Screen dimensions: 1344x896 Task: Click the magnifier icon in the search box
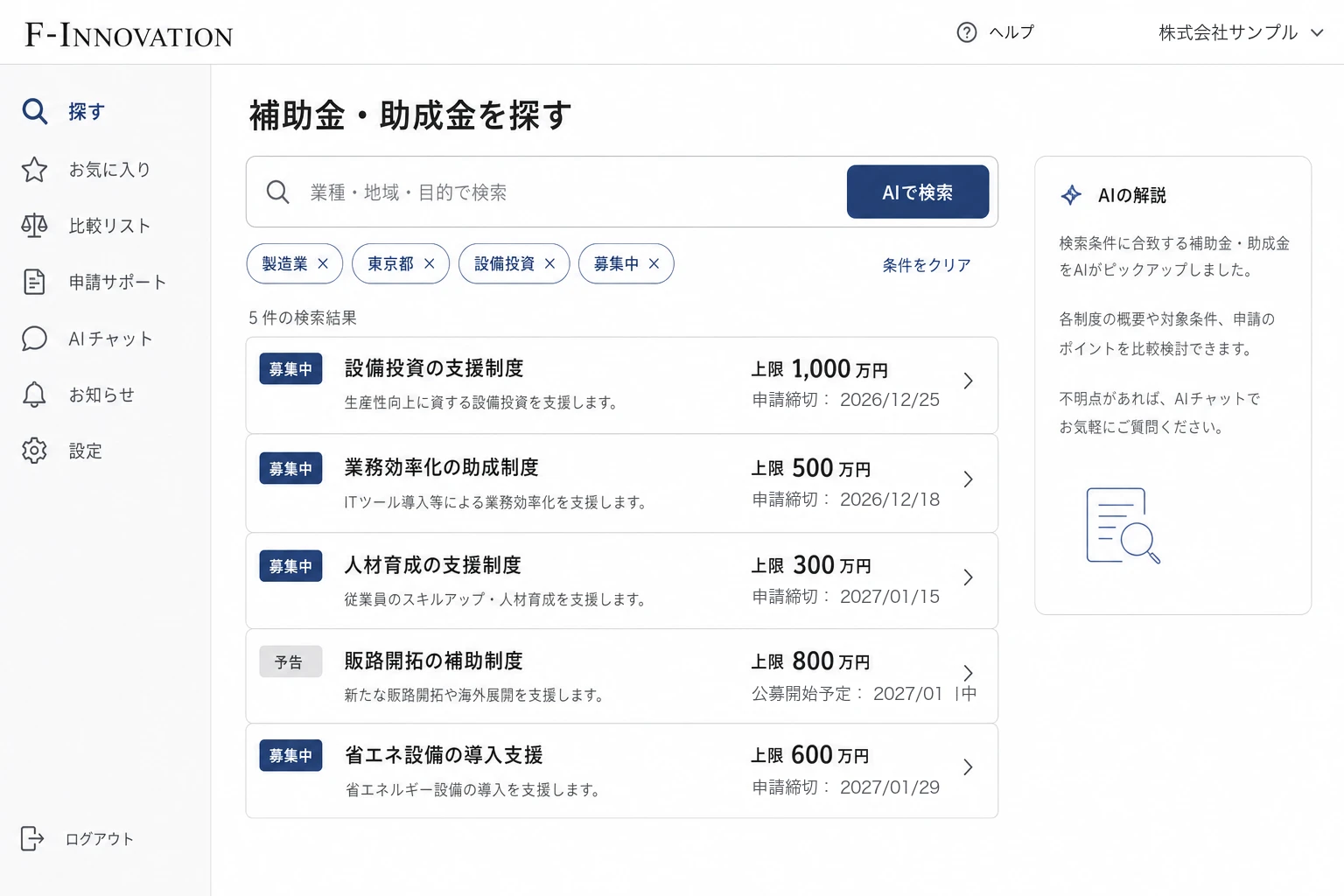point(277,192)
